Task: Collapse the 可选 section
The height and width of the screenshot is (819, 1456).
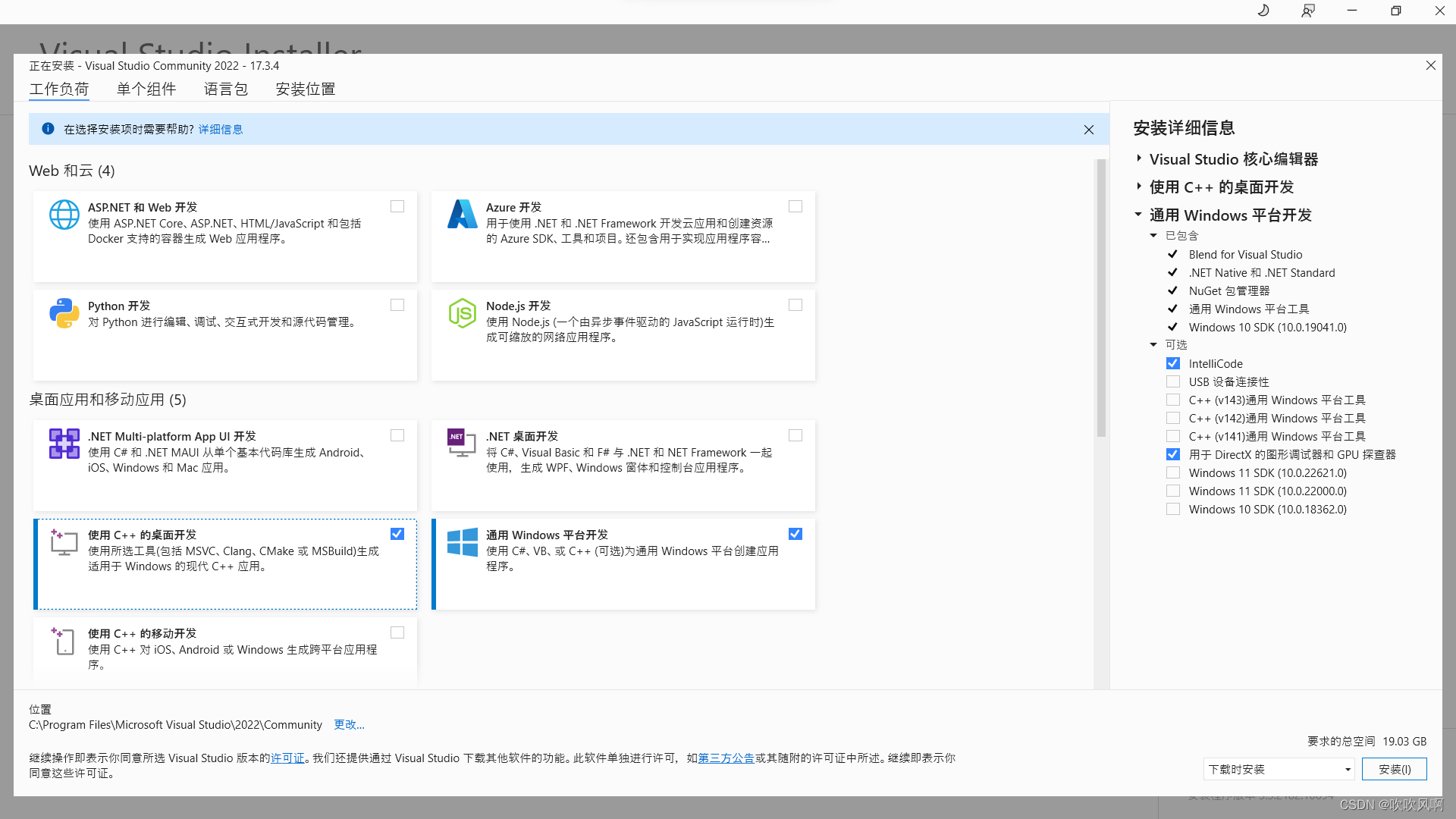Action: pyautogui.click(x=1153, y=345)
